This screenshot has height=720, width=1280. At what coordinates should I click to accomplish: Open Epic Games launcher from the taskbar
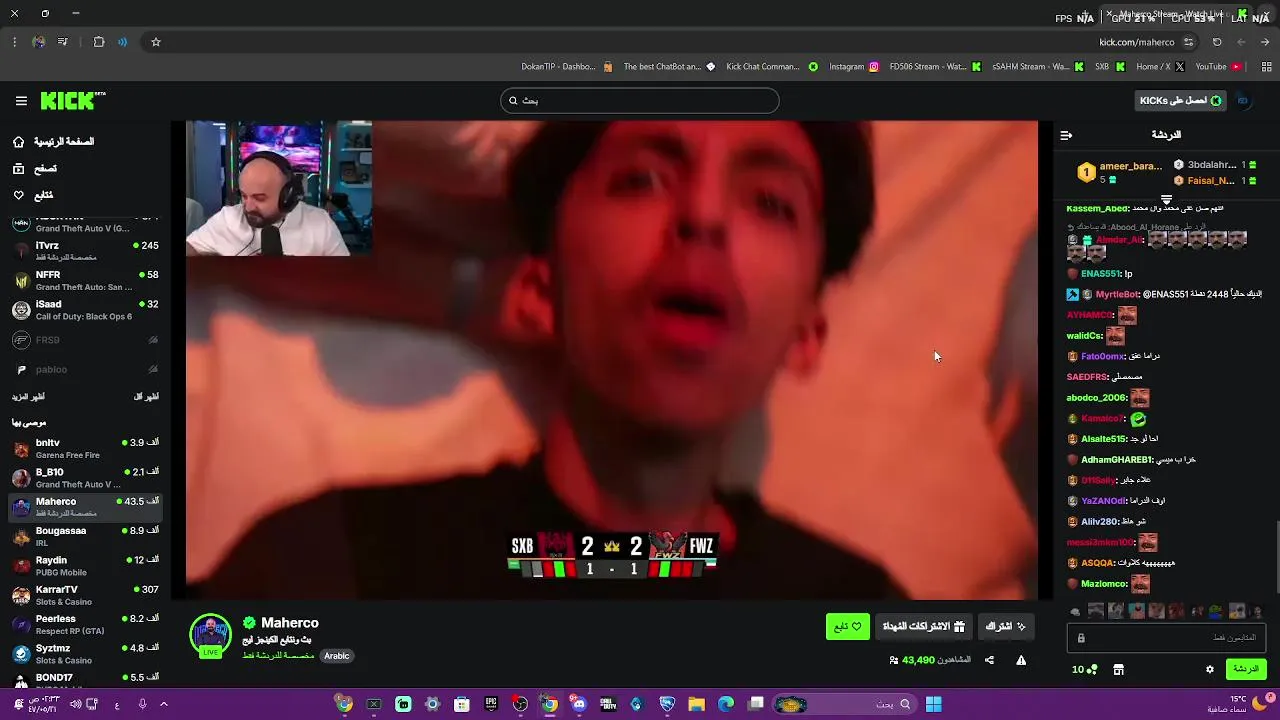pos(491,705)
